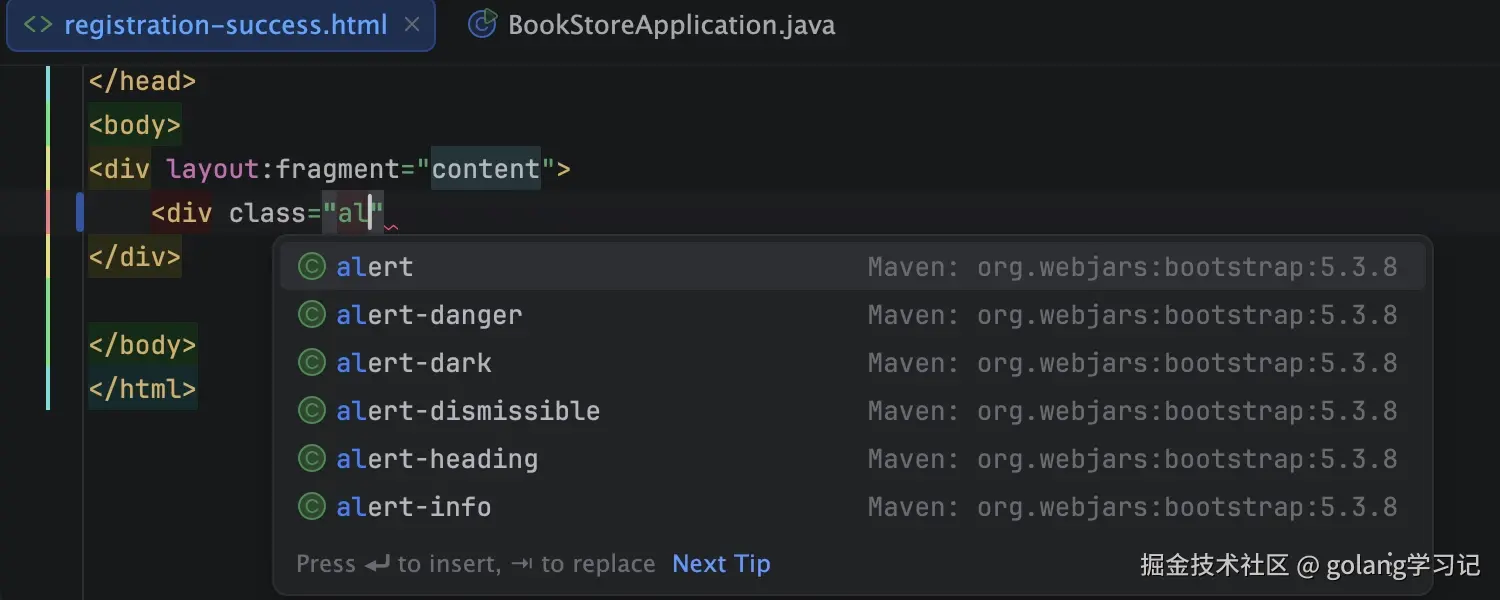Close the registration-success.html tab

coord(411,25)
